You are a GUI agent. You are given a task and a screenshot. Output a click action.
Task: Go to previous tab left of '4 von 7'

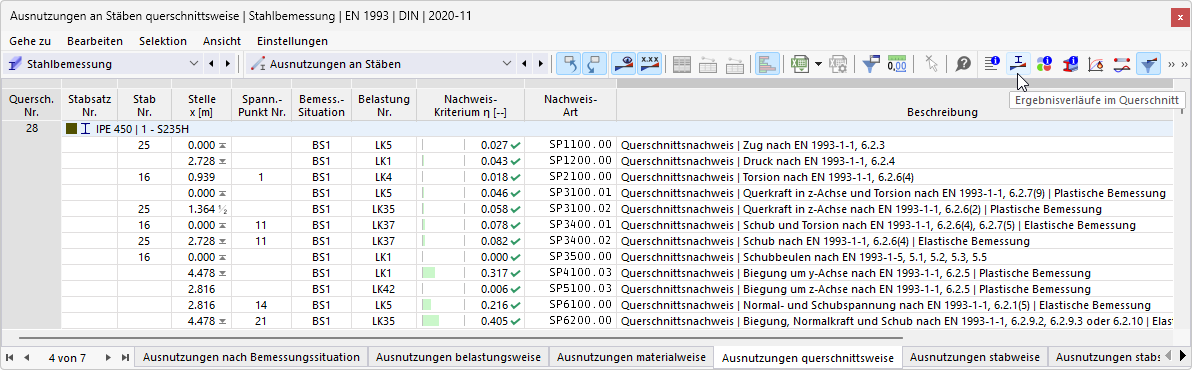pos(27,357)
